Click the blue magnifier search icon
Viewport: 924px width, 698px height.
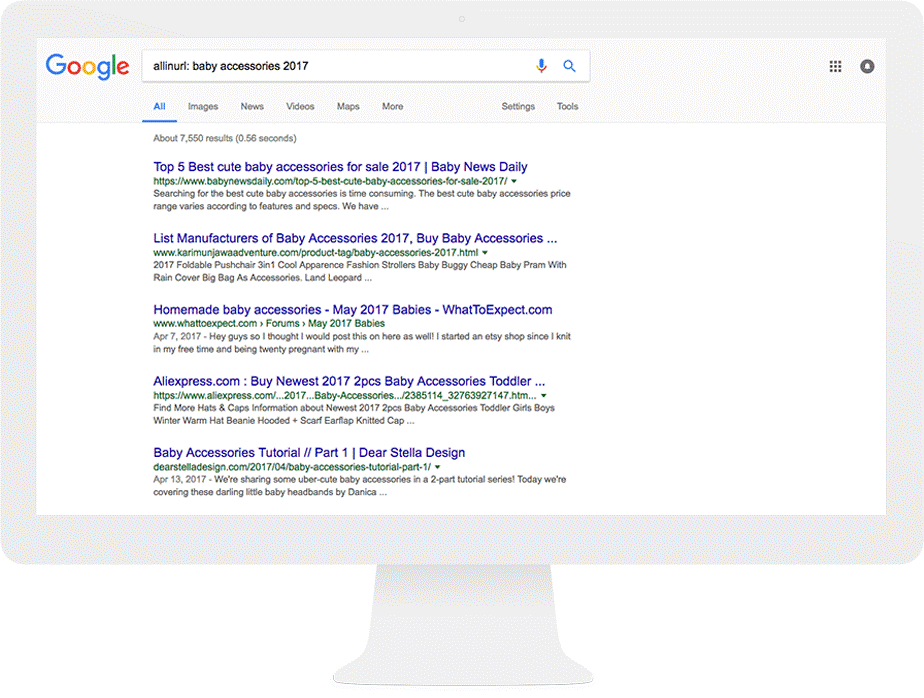[569, 66]
